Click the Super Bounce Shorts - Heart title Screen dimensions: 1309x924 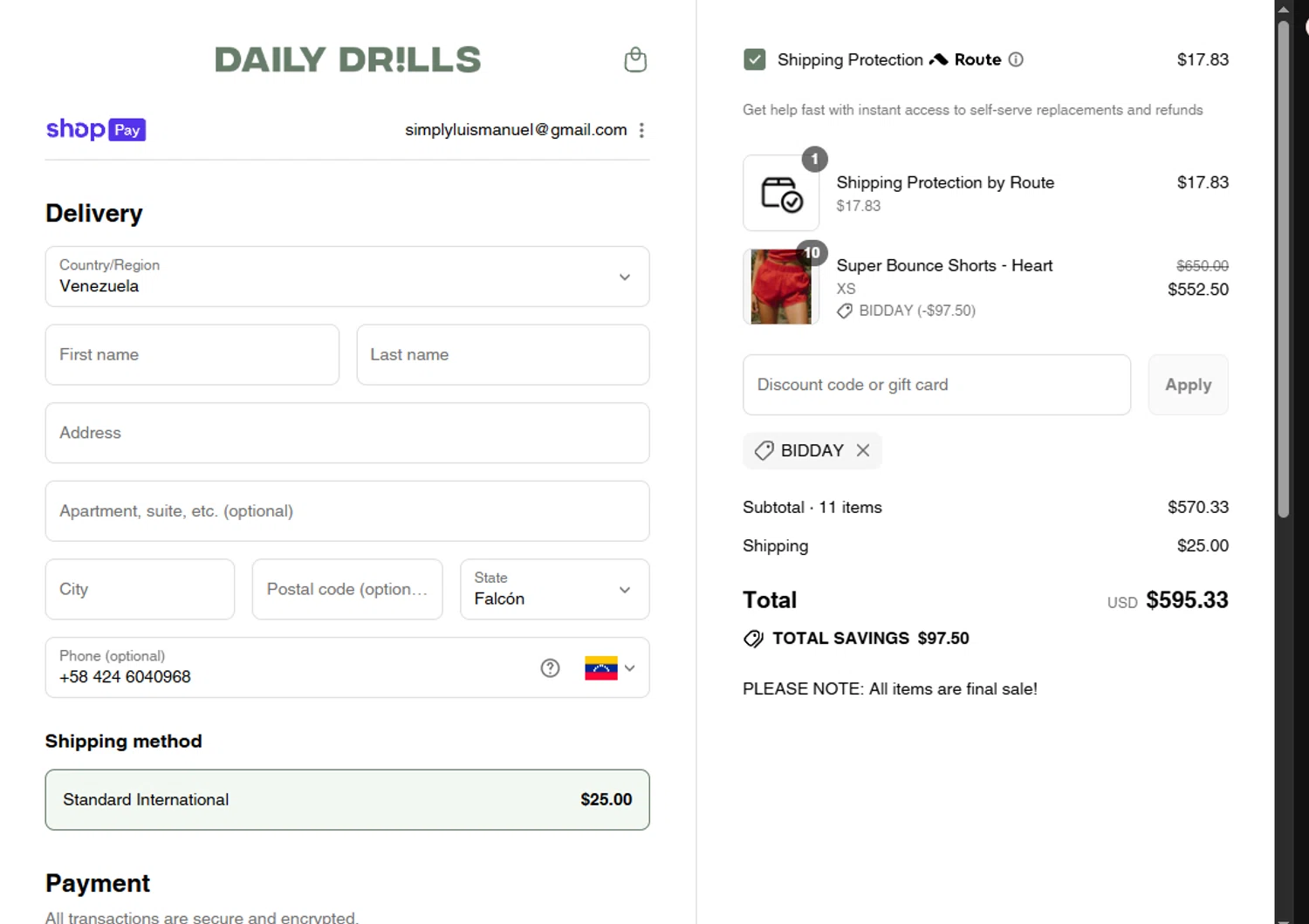944,265
